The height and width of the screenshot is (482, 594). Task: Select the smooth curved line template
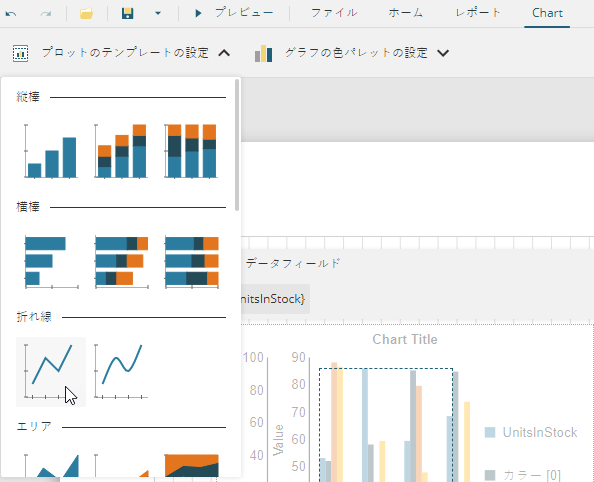[121, 372]
